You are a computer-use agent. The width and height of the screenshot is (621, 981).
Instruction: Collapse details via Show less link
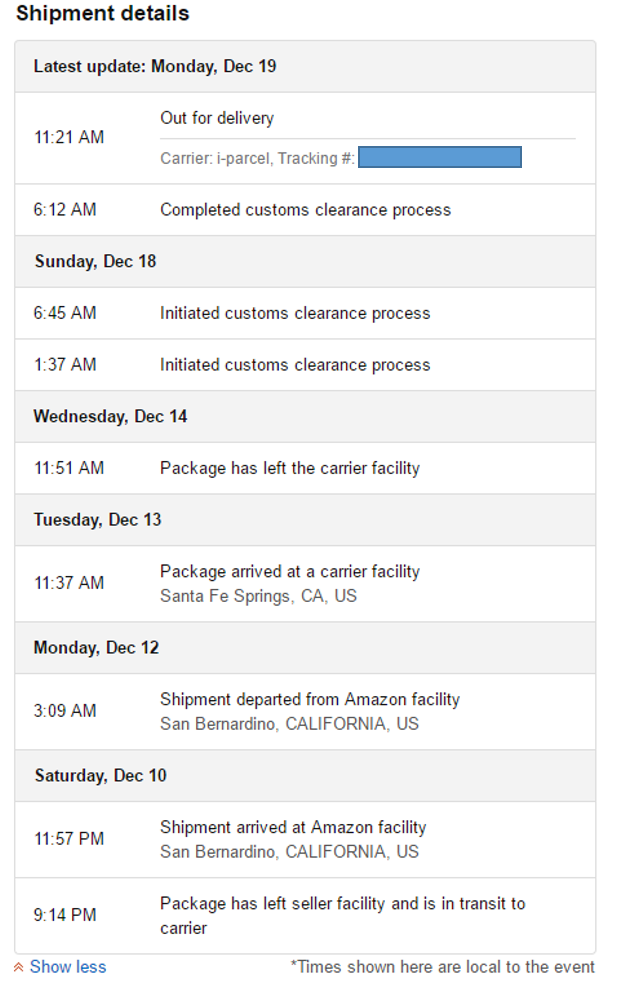(68, 967)
